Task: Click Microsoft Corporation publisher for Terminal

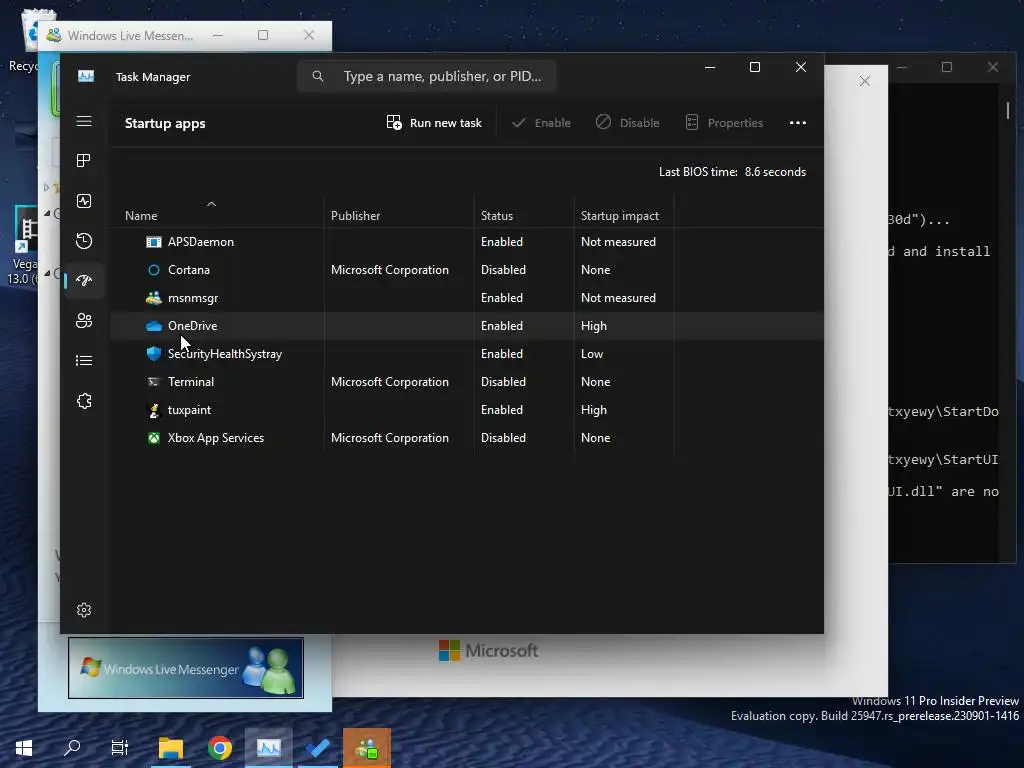Action: 390,382
